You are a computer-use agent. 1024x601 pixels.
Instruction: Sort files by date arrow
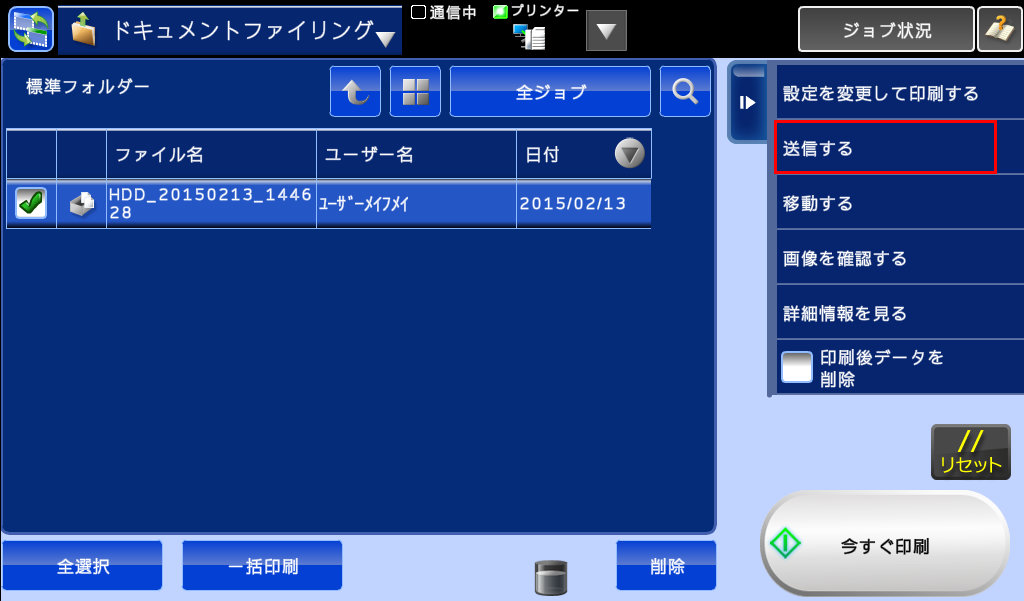tap(629, 154)
